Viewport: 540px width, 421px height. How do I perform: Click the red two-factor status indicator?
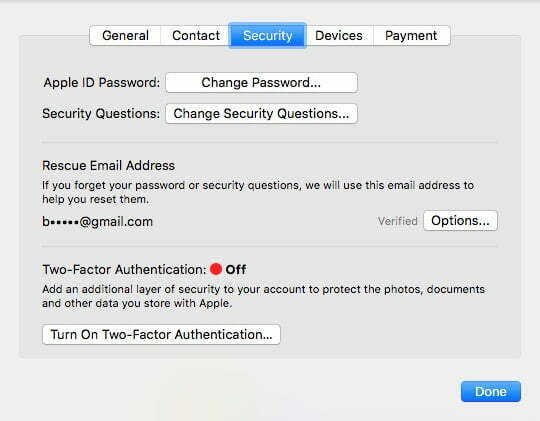216,269
